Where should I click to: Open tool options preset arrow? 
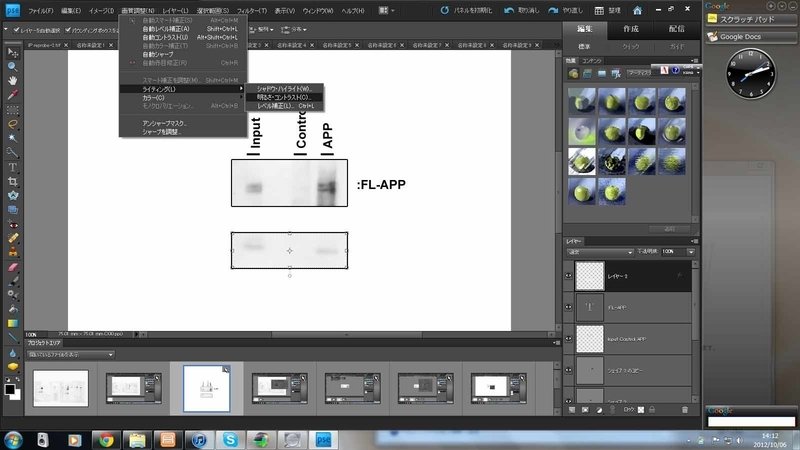[6, 30]
